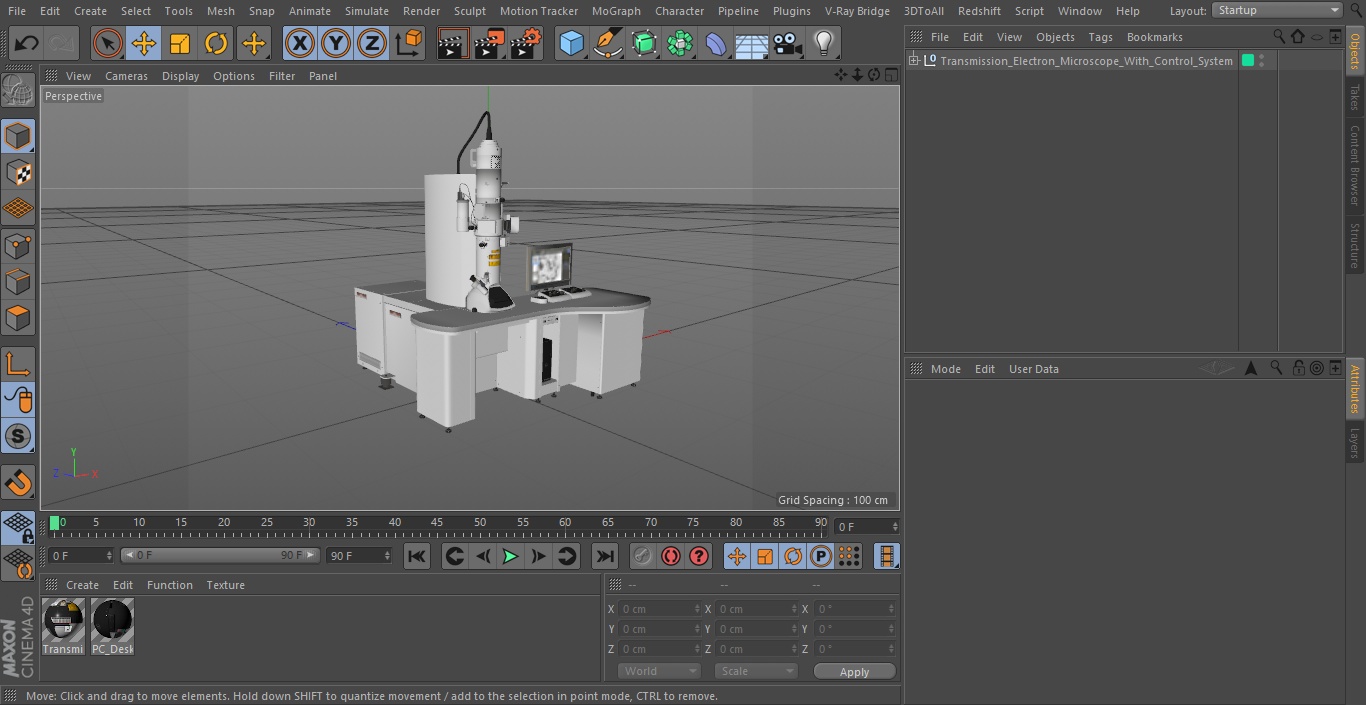Viewport: 1366px width, 705px height.
Task: Open the MoGraph menu
Action: (x=616, y=11)
